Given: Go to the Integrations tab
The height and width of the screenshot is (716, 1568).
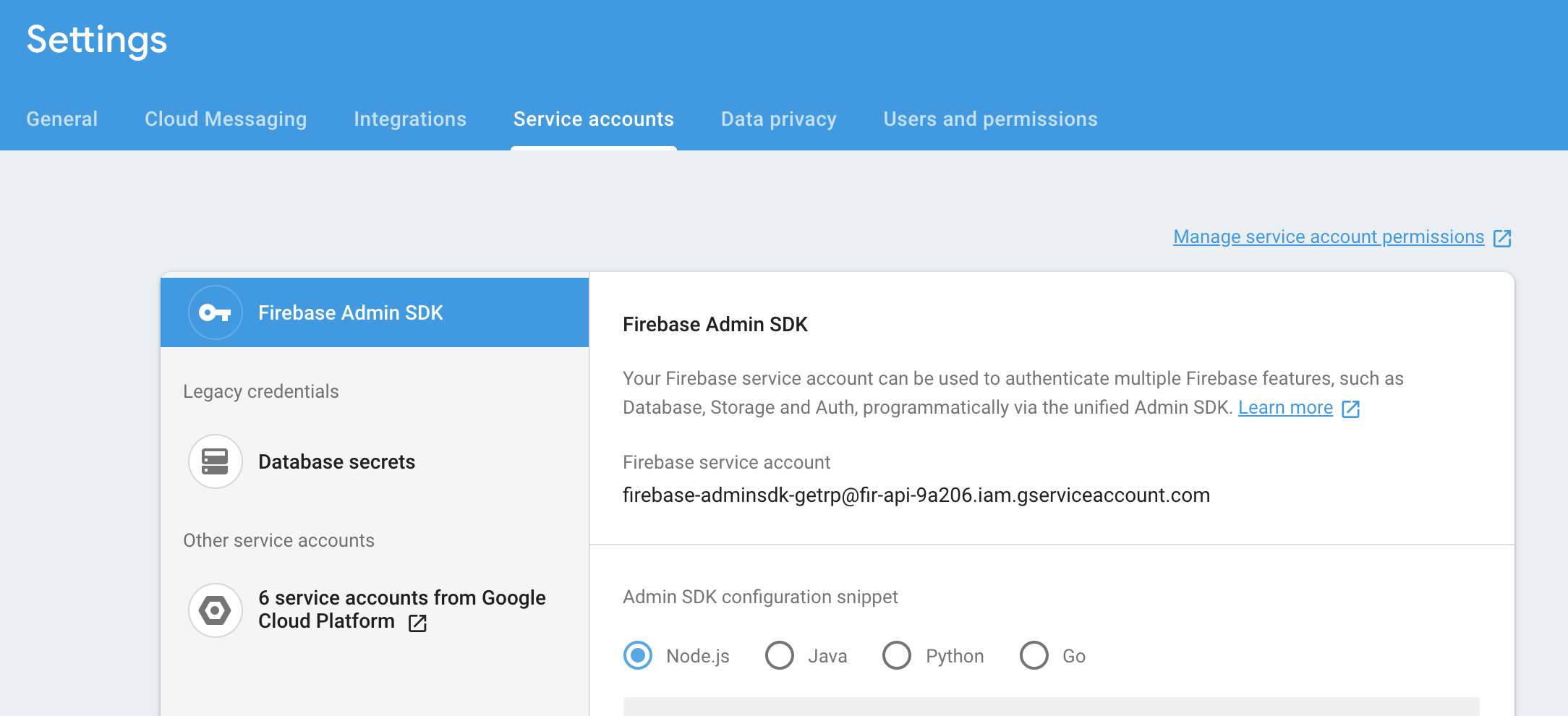Looking at the screenshot, I should coord(410,119).
